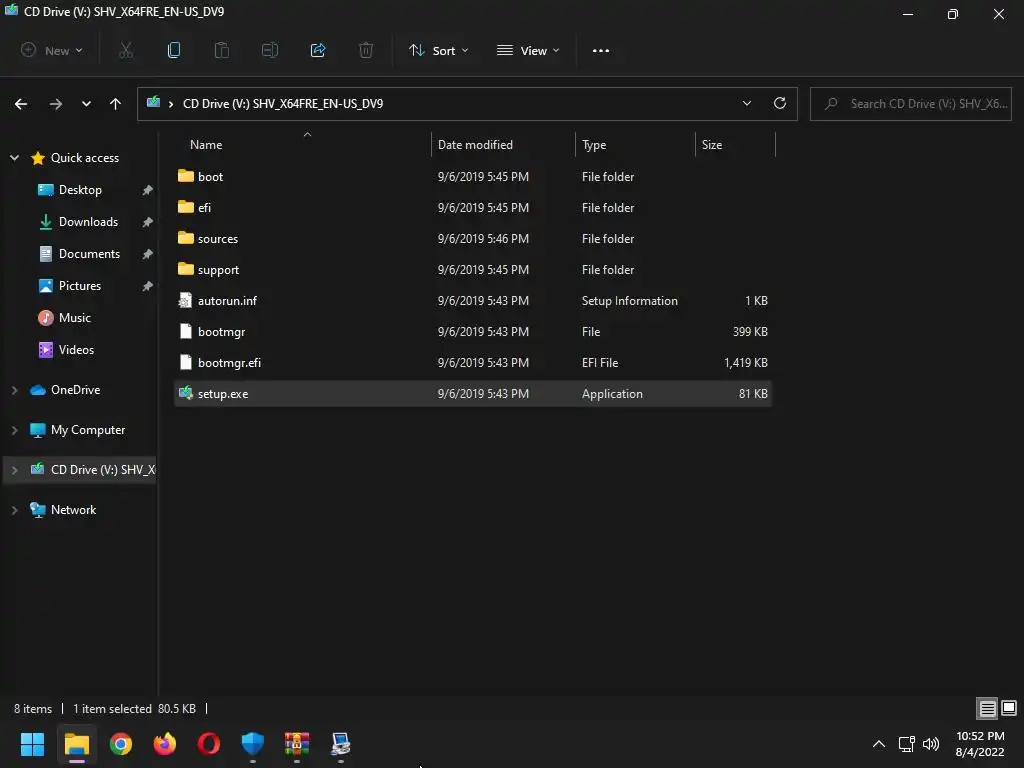Screen dimensions: 1024x768
Task: Expand the Network tree node
Action: click(x=14, y=510)
